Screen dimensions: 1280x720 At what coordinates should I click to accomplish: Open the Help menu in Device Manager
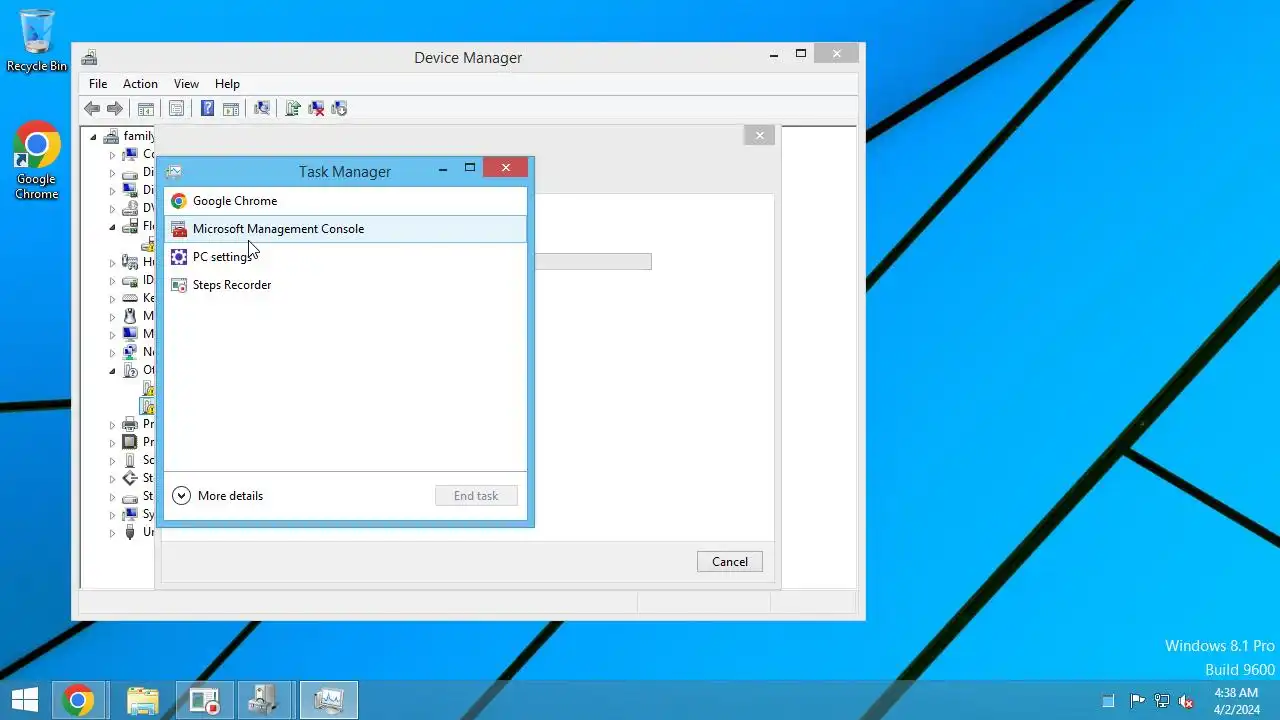227,84
